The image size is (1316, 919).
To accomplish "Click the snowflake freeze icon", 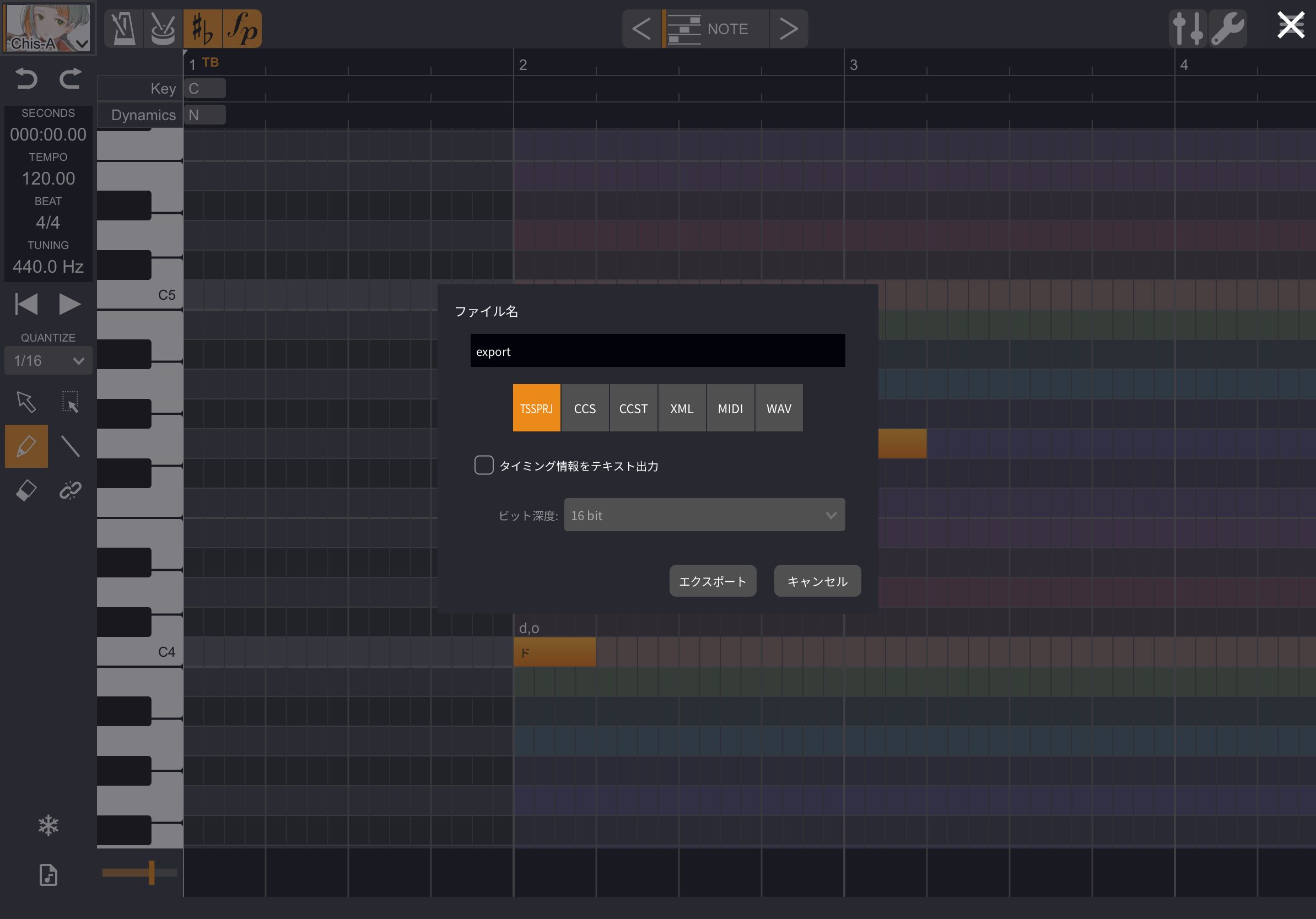I will (48, 825).
